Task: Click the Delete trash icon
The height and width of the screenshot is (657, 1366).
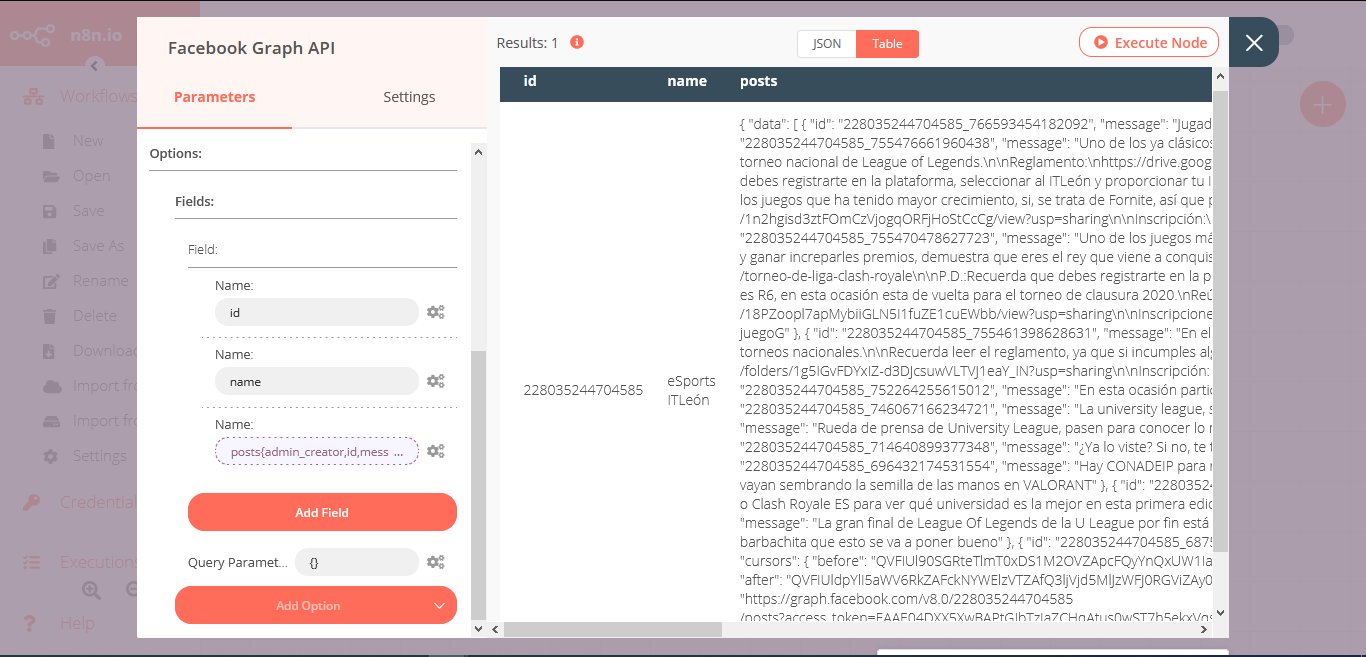Action: coord(50,316)
